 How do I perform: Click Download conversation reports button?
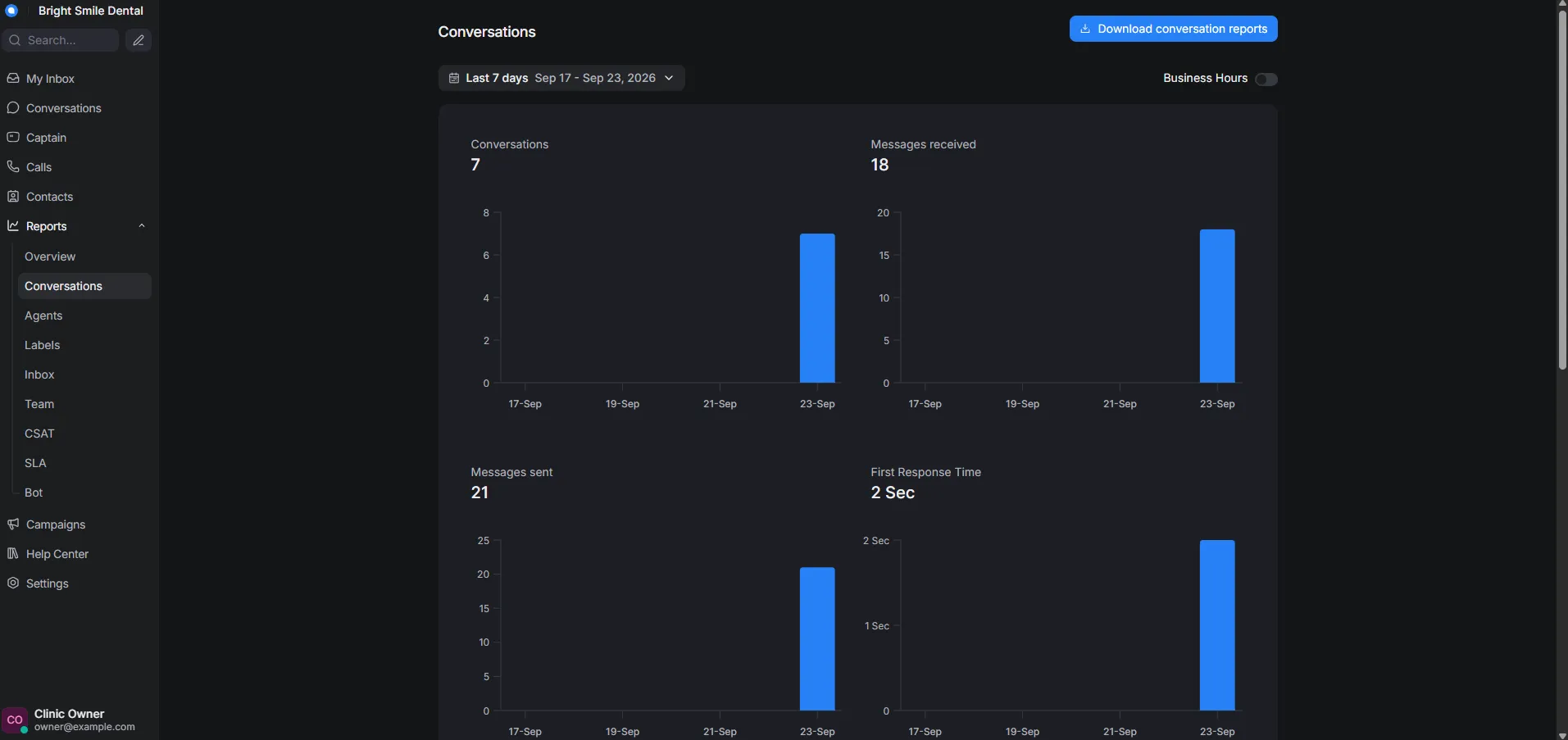click(x=1174, y=29)
